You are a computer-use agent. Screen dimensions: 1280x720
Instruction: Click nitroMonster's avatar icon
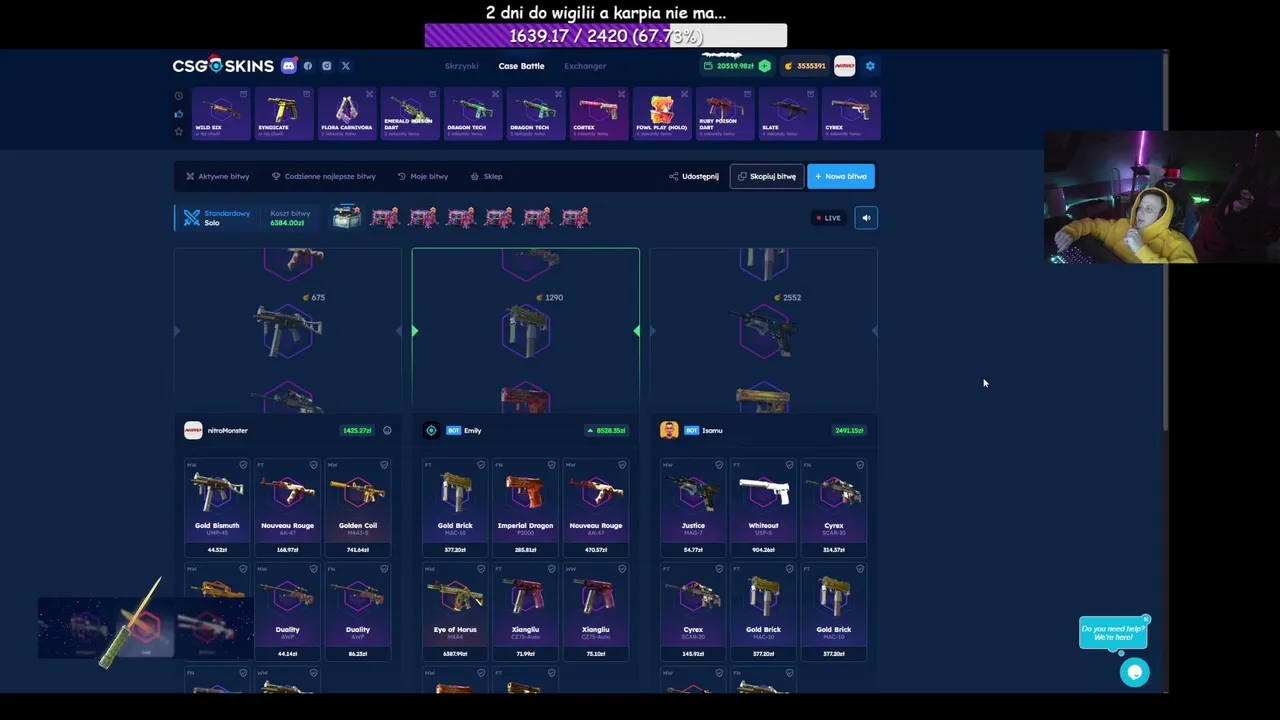coord(193,431)
